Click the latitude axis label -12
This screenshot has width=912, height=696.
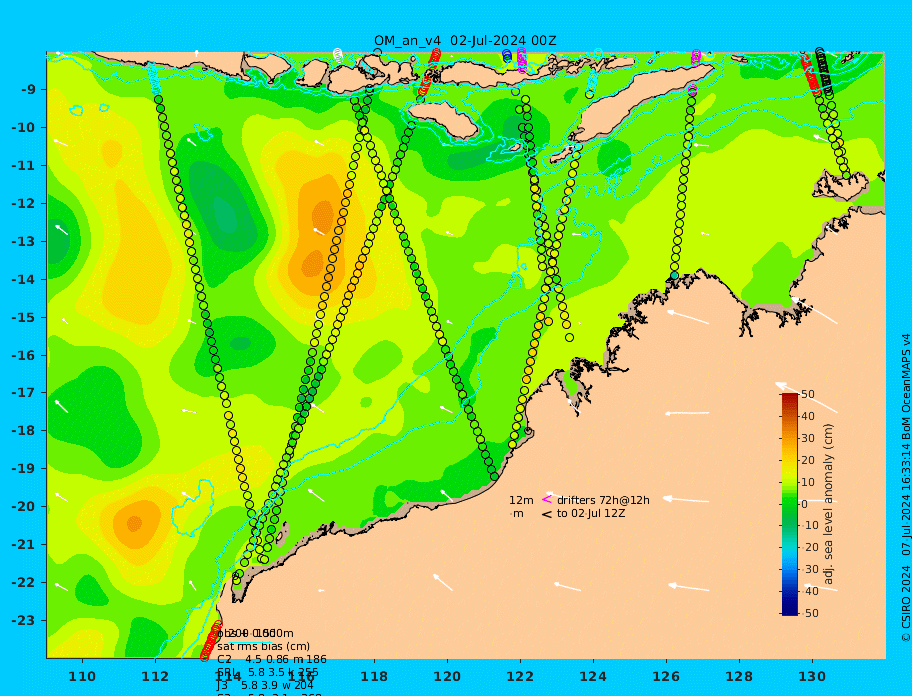coord(24,204)
